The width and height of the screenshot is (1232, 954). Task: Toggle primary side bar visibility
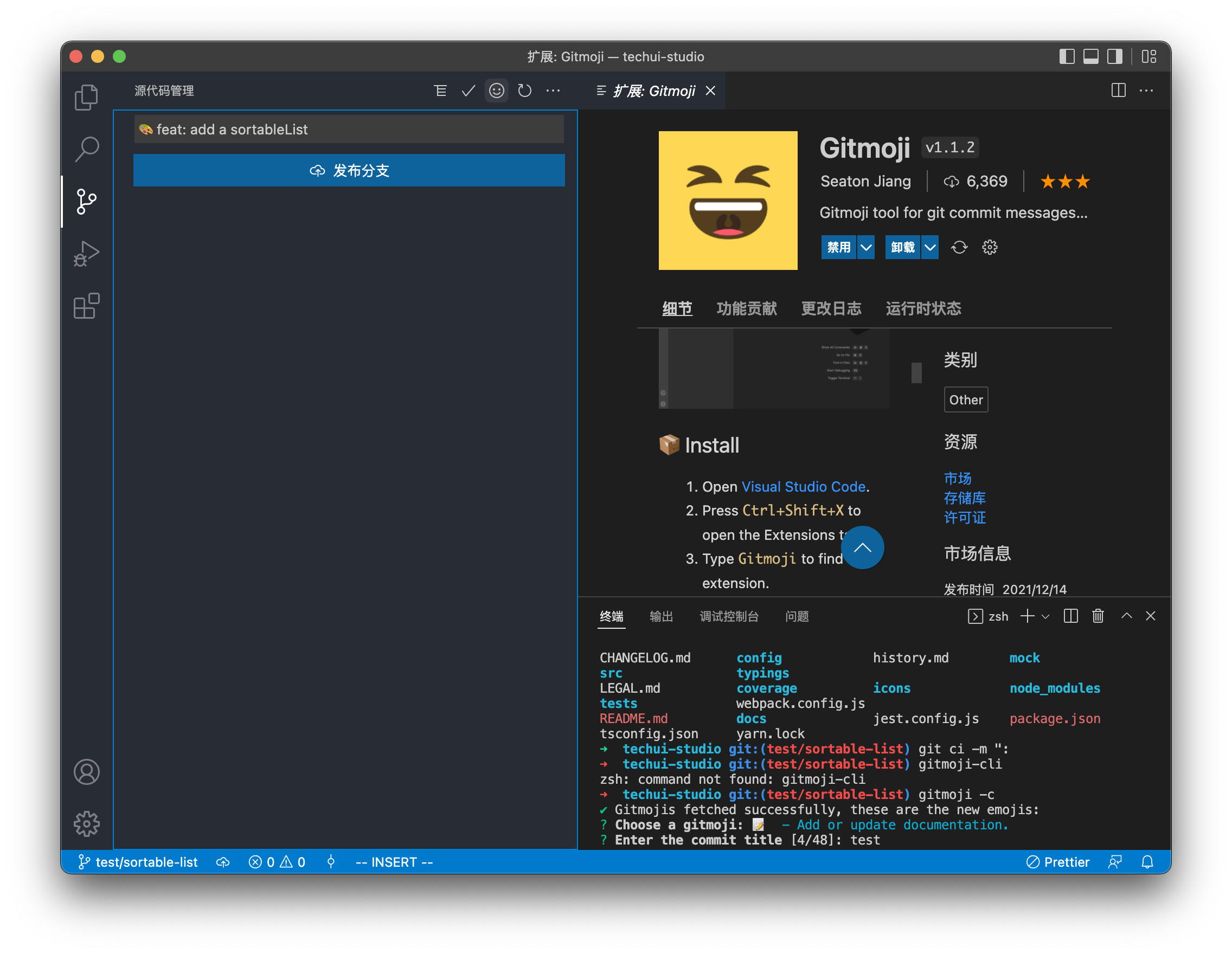[x=1067, y=56]
